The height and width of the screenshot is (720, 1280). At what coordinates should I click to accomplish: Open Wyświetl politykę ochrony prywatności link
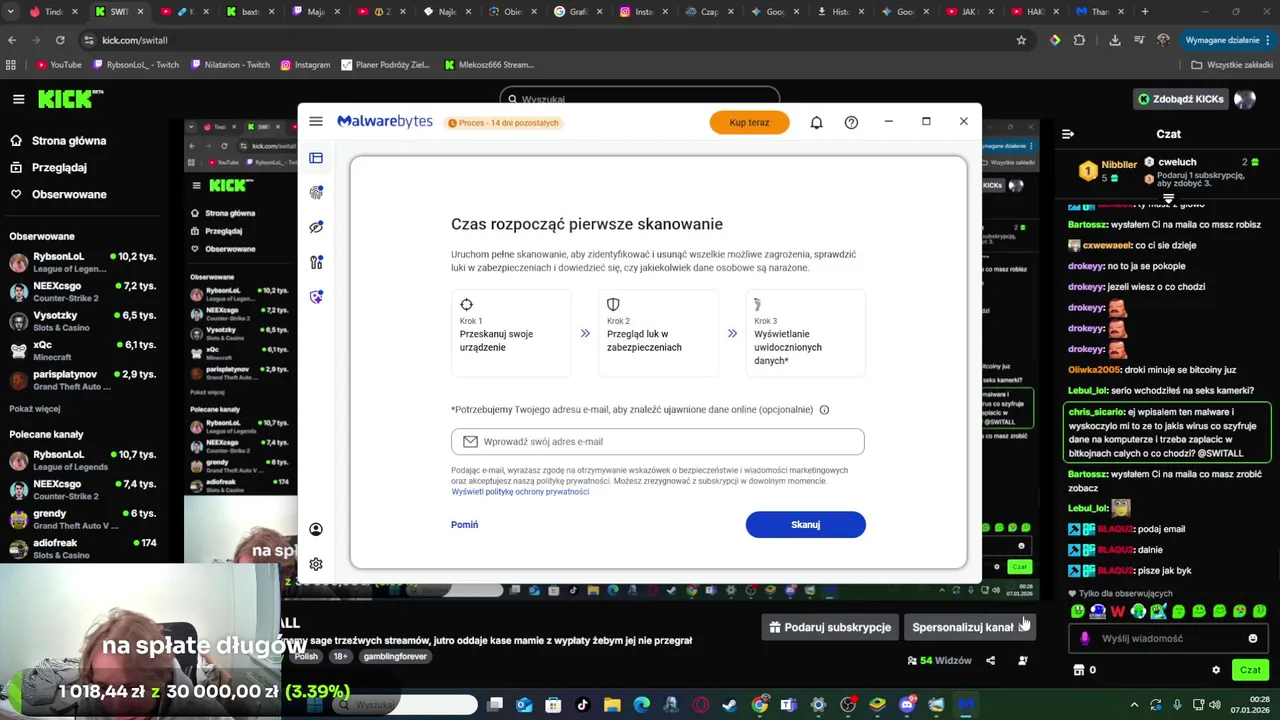520,492
